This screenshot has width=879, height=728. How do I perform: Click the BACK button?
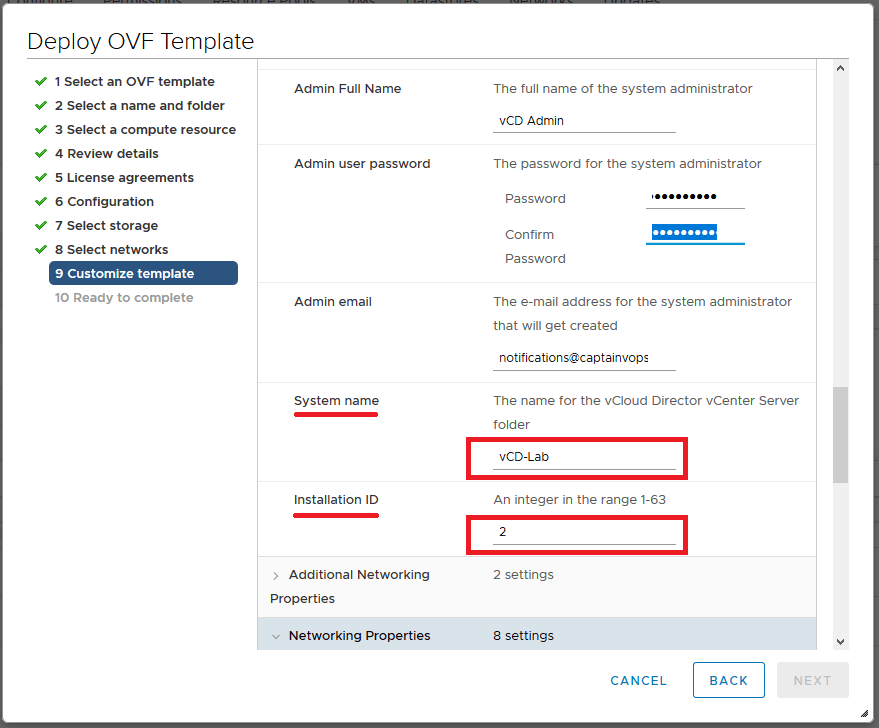click(x=728, y=680)
